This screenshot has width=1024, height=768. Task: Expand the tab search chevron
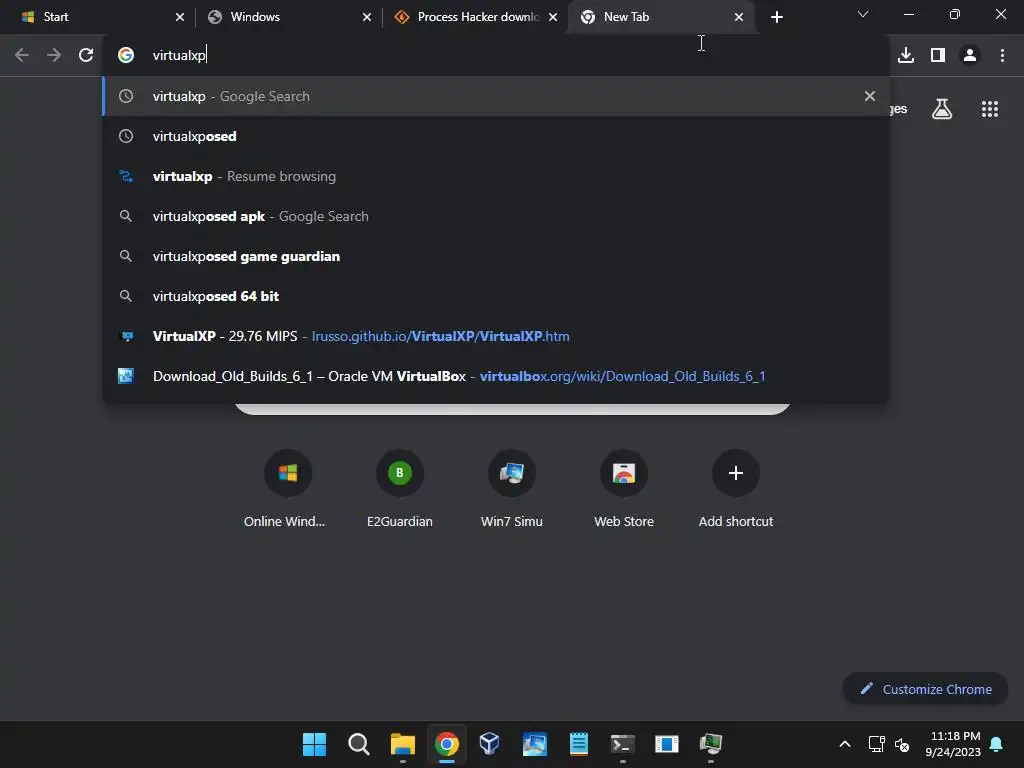click(863, 14)
